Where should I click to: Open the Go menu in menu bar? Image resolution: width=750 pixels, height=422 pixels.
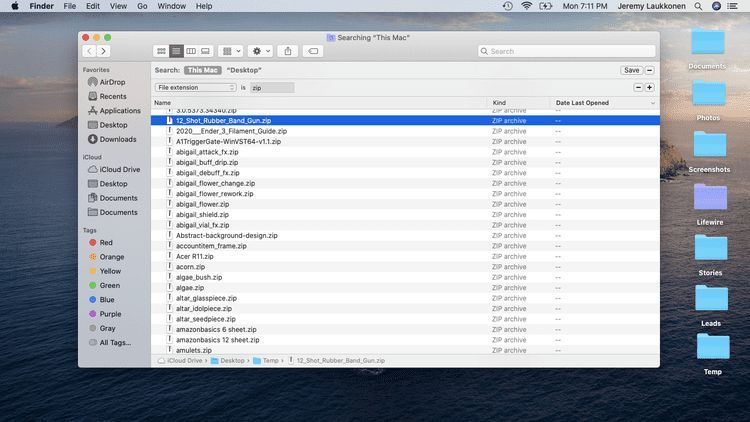[x=140, y=6]
